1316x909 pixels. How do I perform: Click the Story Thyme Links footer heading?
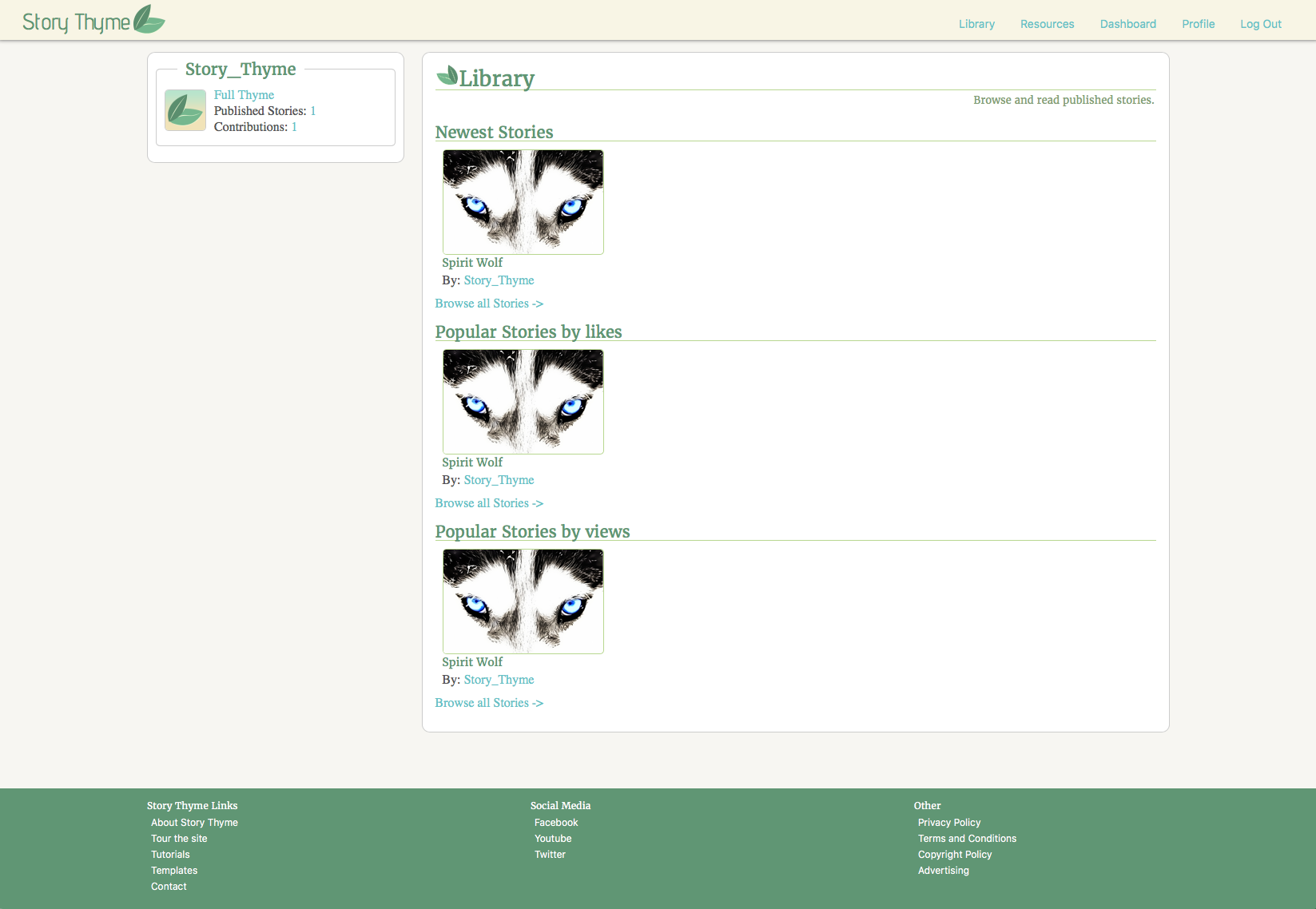pyautogui.click(x=192, y=806)
